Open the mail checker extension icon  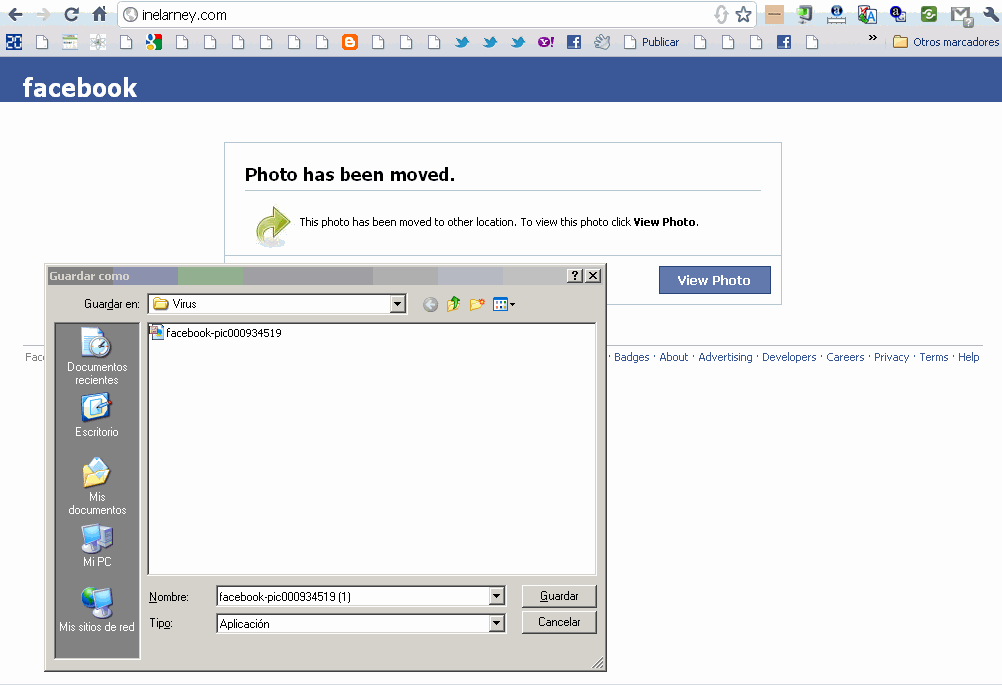(961, 15)
